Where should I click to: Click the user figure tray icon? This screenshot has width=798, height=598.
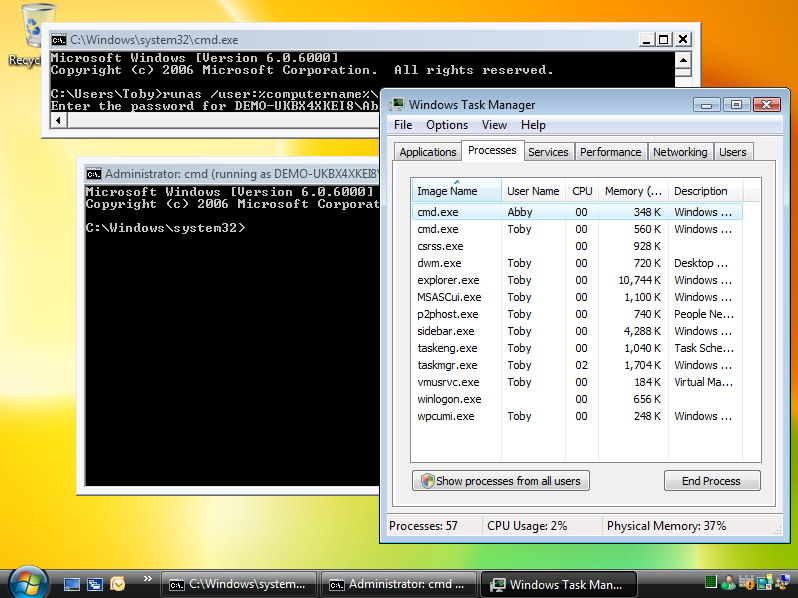point(728,582)
